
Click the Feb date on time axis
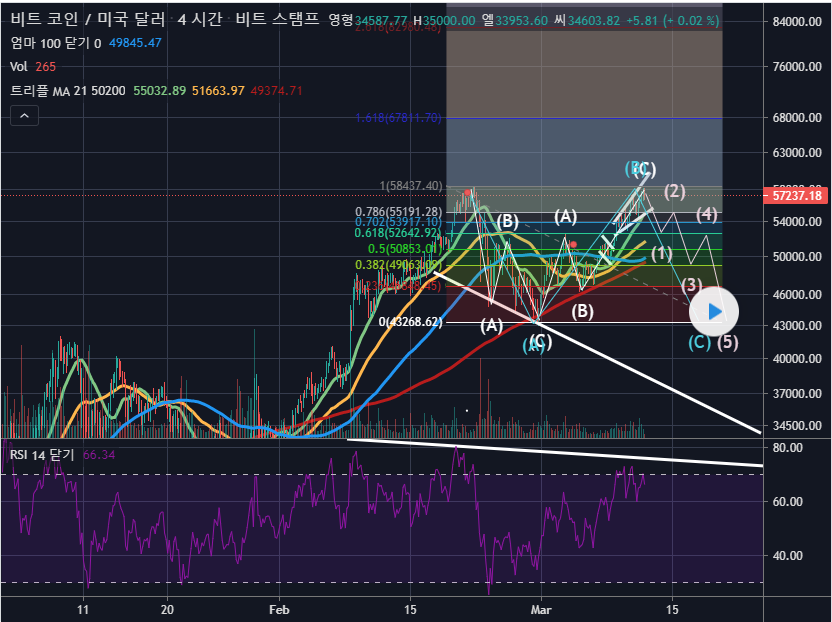pos(279,609)
